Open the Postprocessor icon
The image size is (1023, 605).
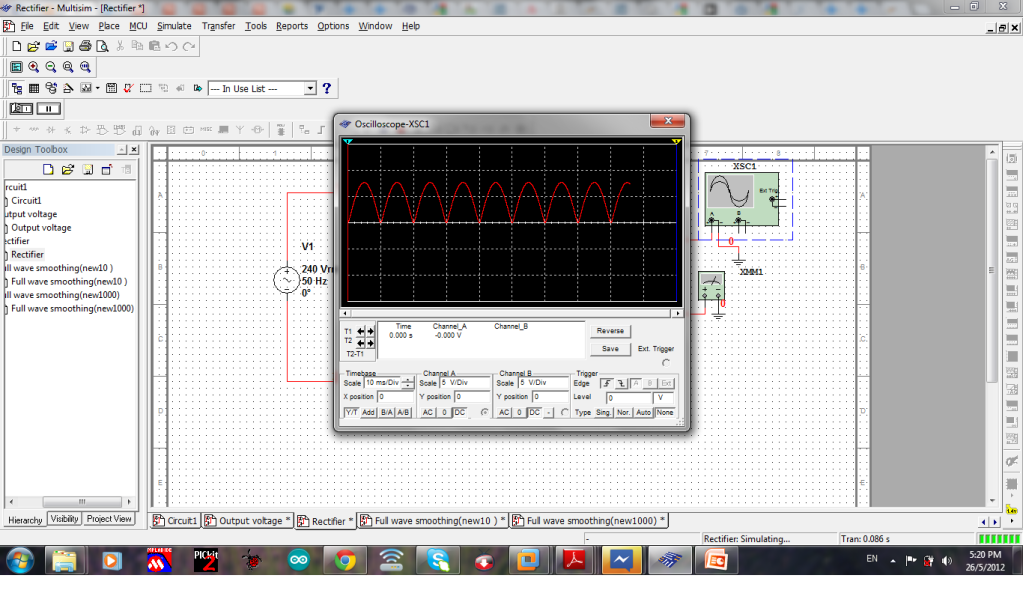112,88
